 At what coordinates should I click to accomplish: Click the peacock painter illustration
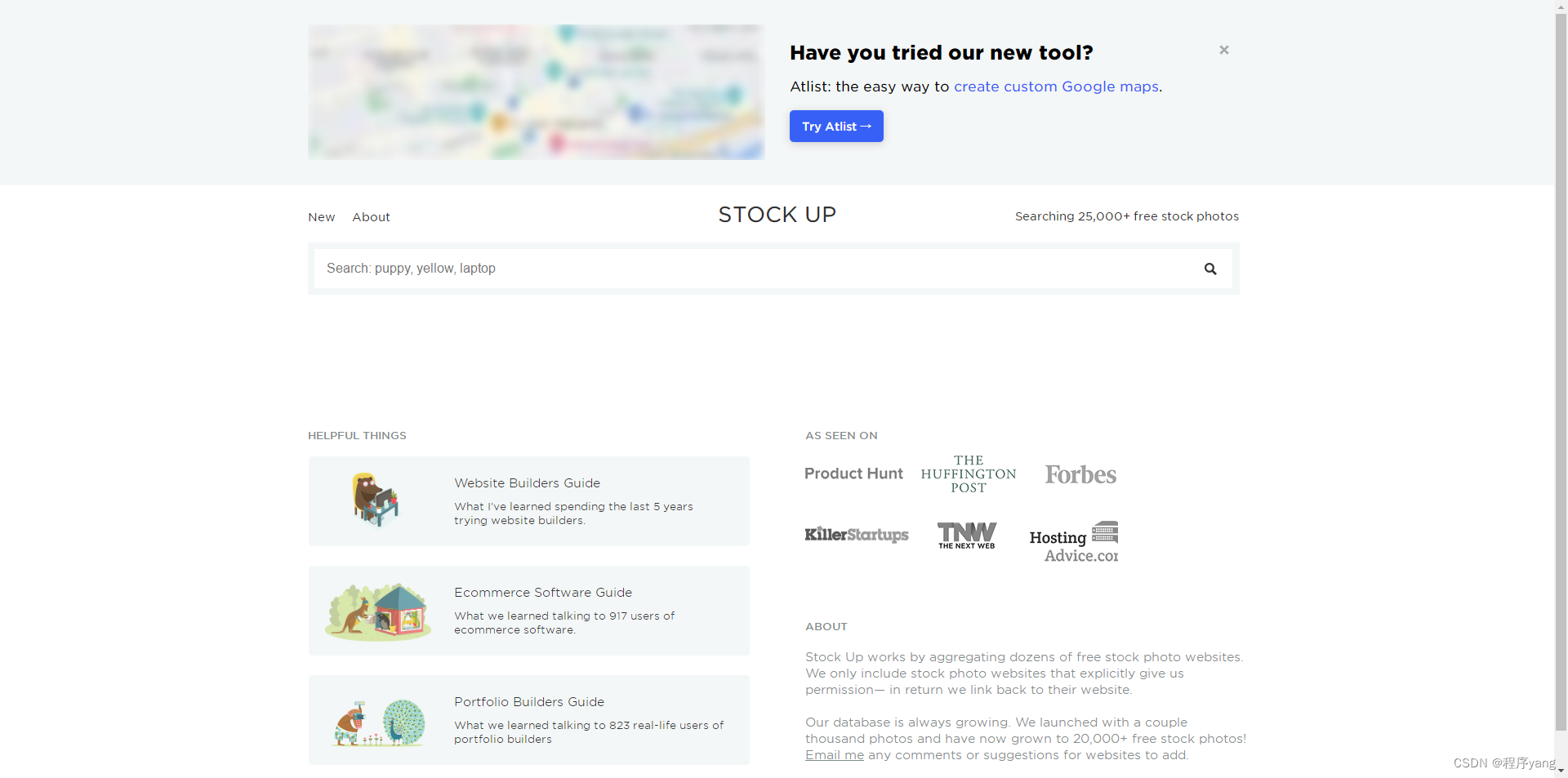[378, 722]
